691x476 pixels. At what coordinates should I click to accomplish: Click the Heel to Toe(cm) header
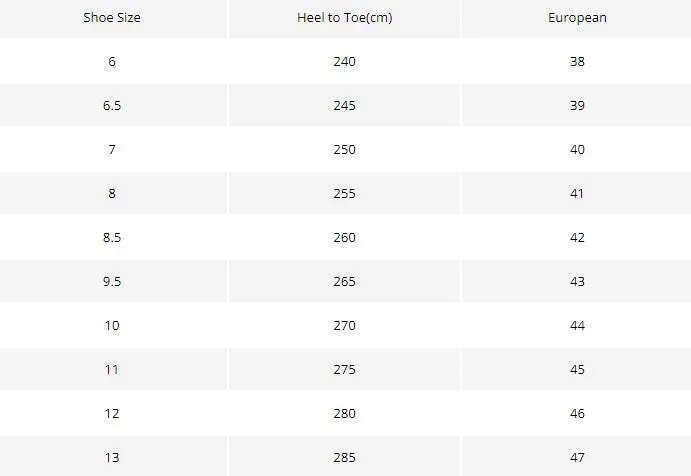345,18
